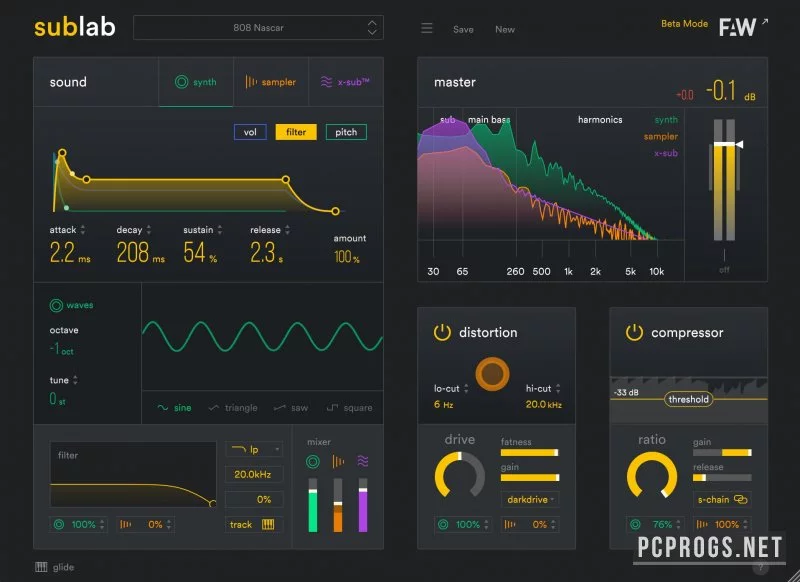Image resolution: width=800 pixels, height=582 pixels.
Task: Click the New button
Action: (505, 30)
